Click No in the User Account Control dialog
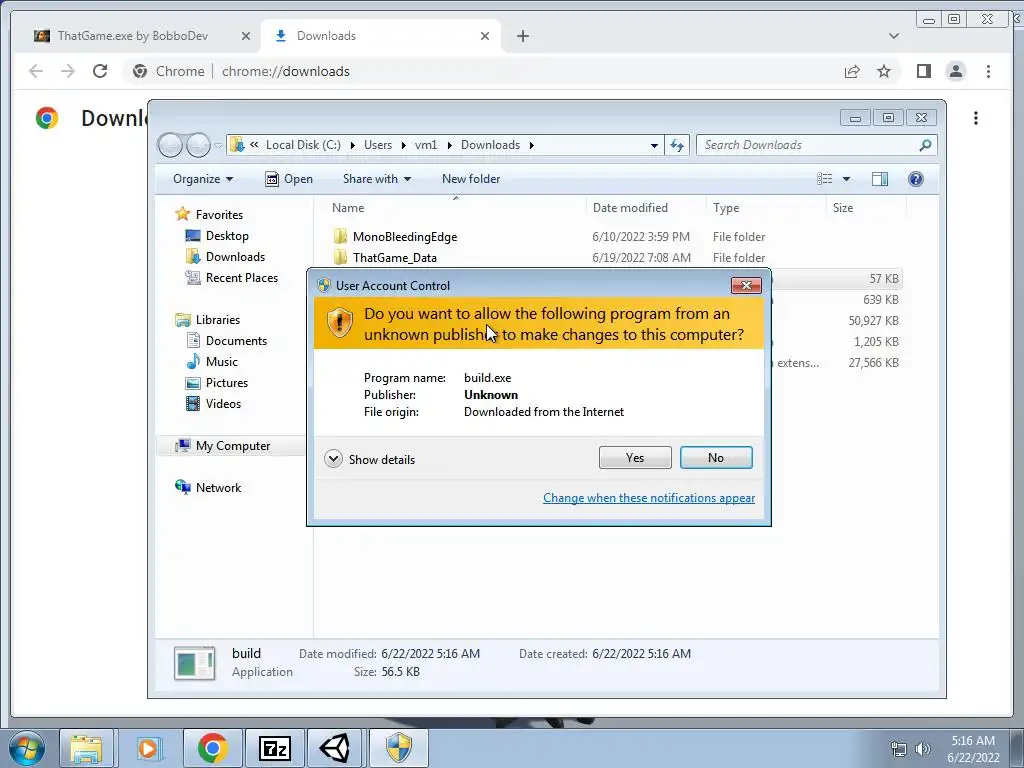Screen dimensions: 1024x768 716,458
